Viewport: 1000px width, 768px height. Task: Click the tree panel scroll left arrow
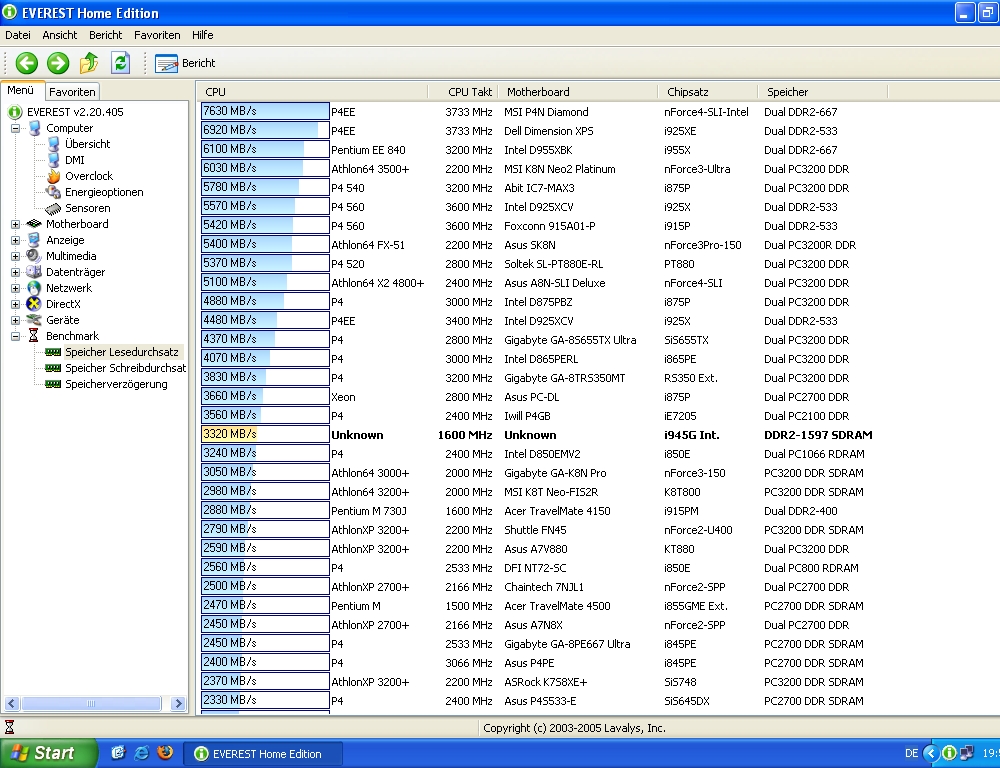tap(11, 704)
